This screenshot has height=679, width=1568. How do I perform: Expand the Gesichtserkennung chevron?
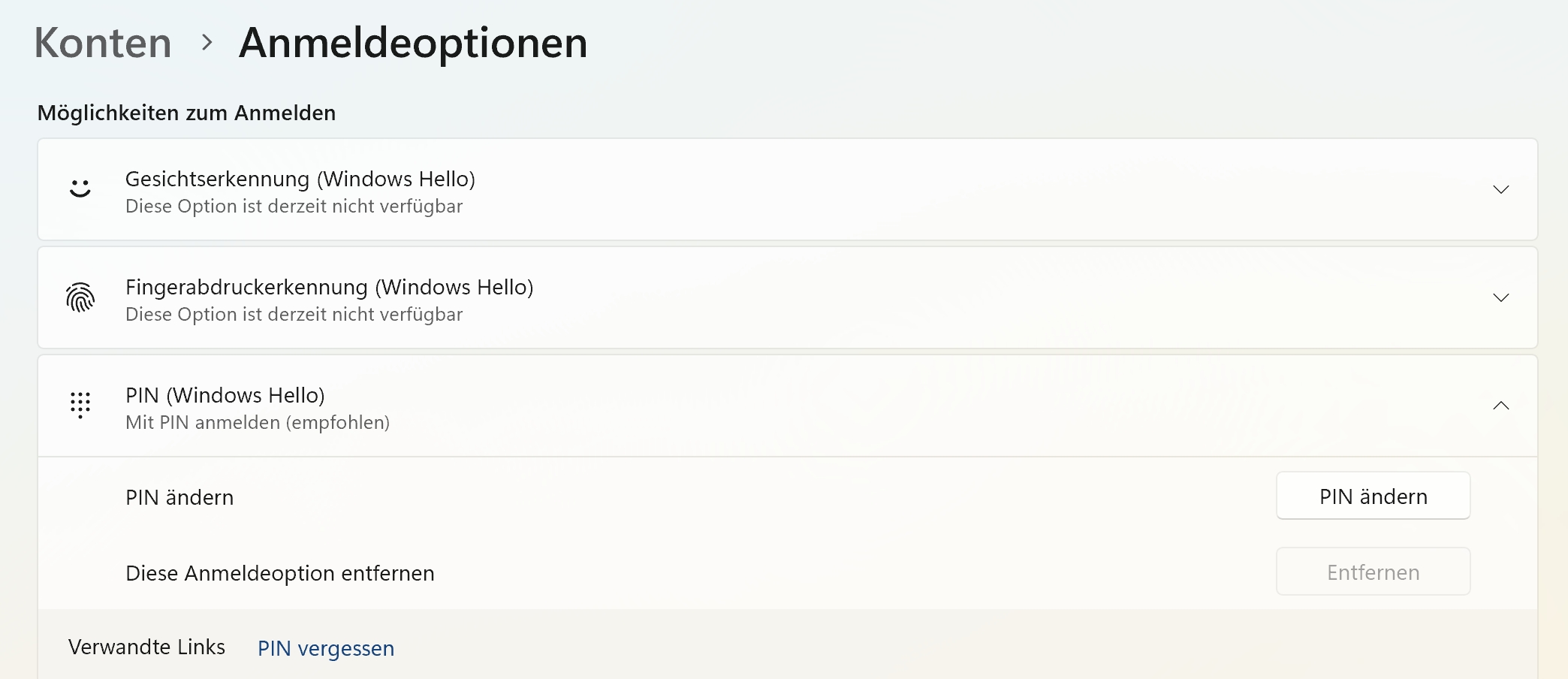(1500, 189)
